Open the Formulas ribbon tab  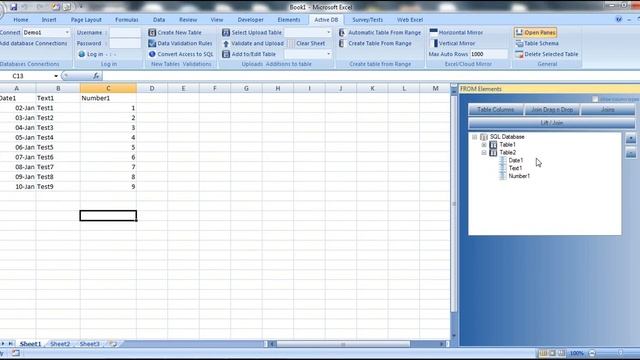(127, 20)
